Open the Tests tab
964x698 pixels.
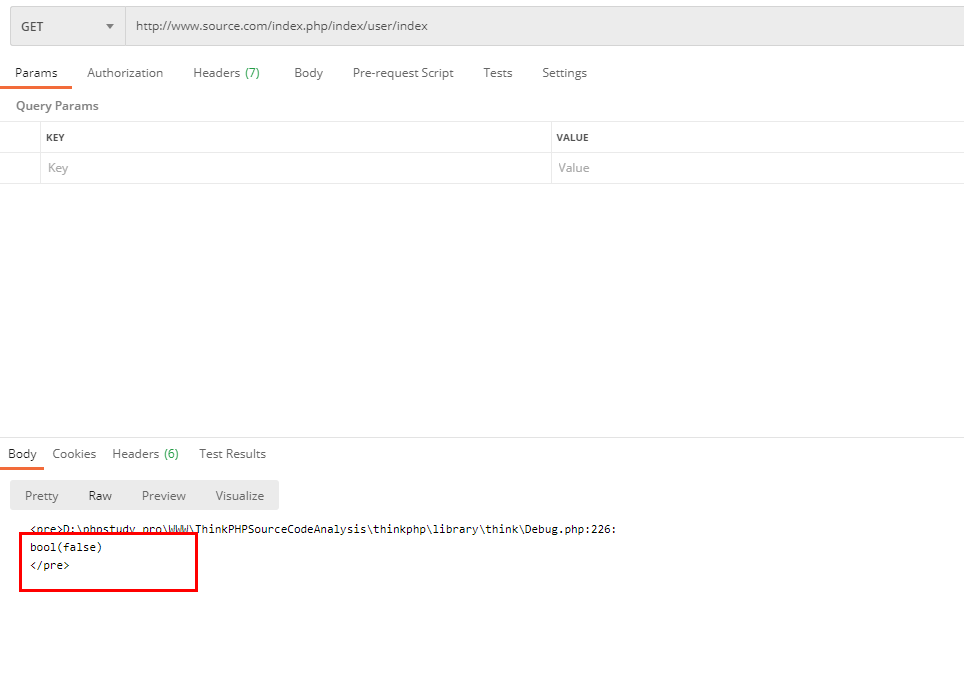497,73
